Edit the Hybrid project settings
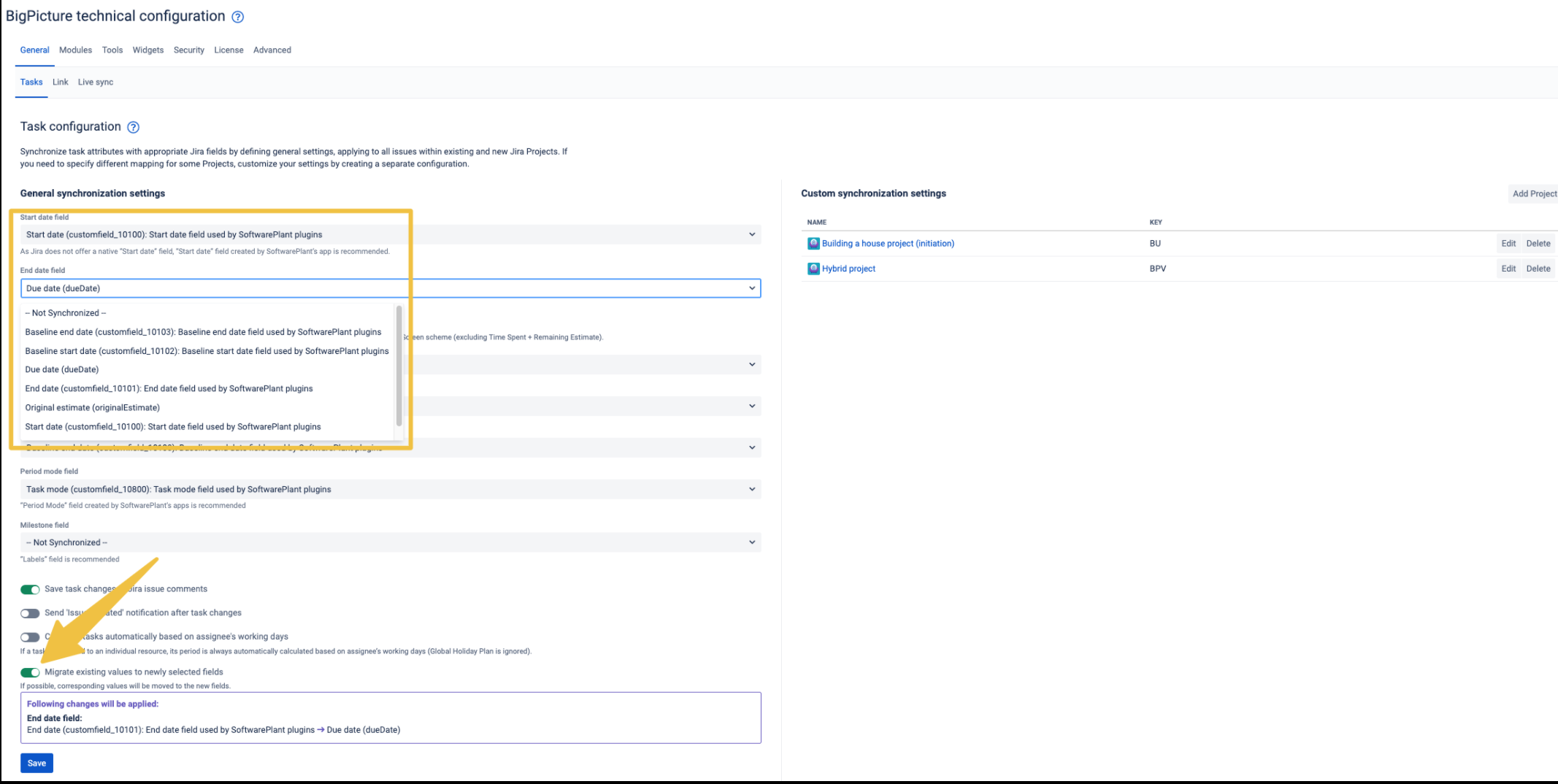The height and width of the screenshot is (784, 1558). click(1508, 269)
